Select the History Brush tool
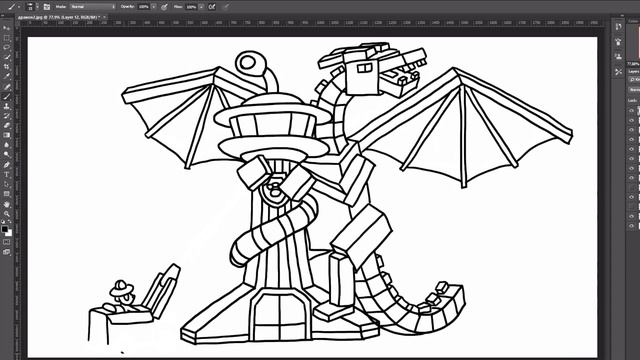 7,116
